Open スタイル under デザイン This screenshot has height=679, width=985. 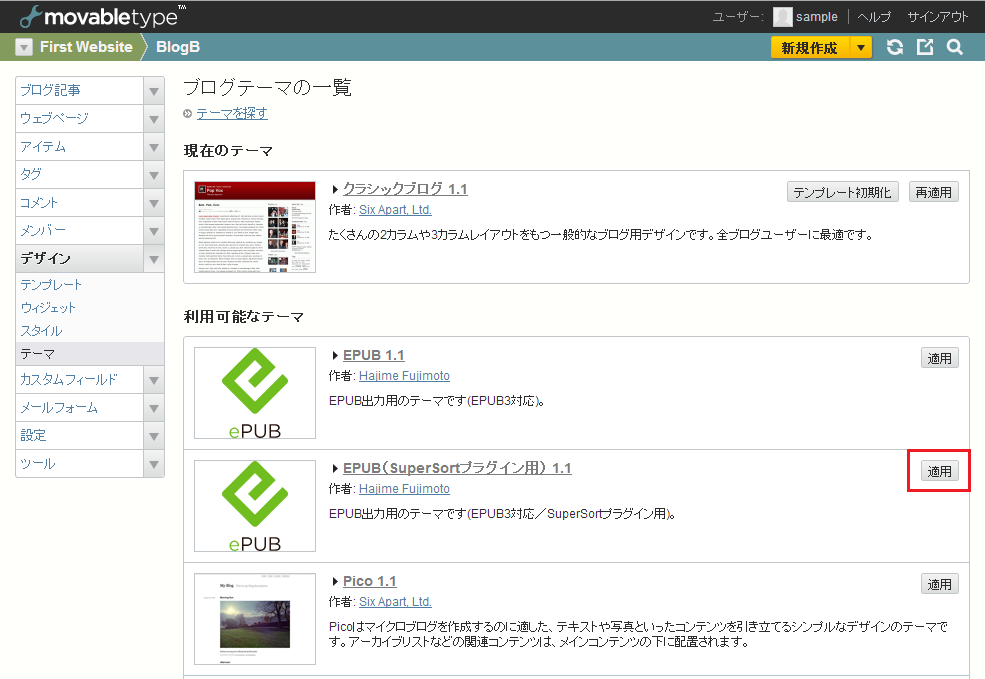[x=41, y=331]
